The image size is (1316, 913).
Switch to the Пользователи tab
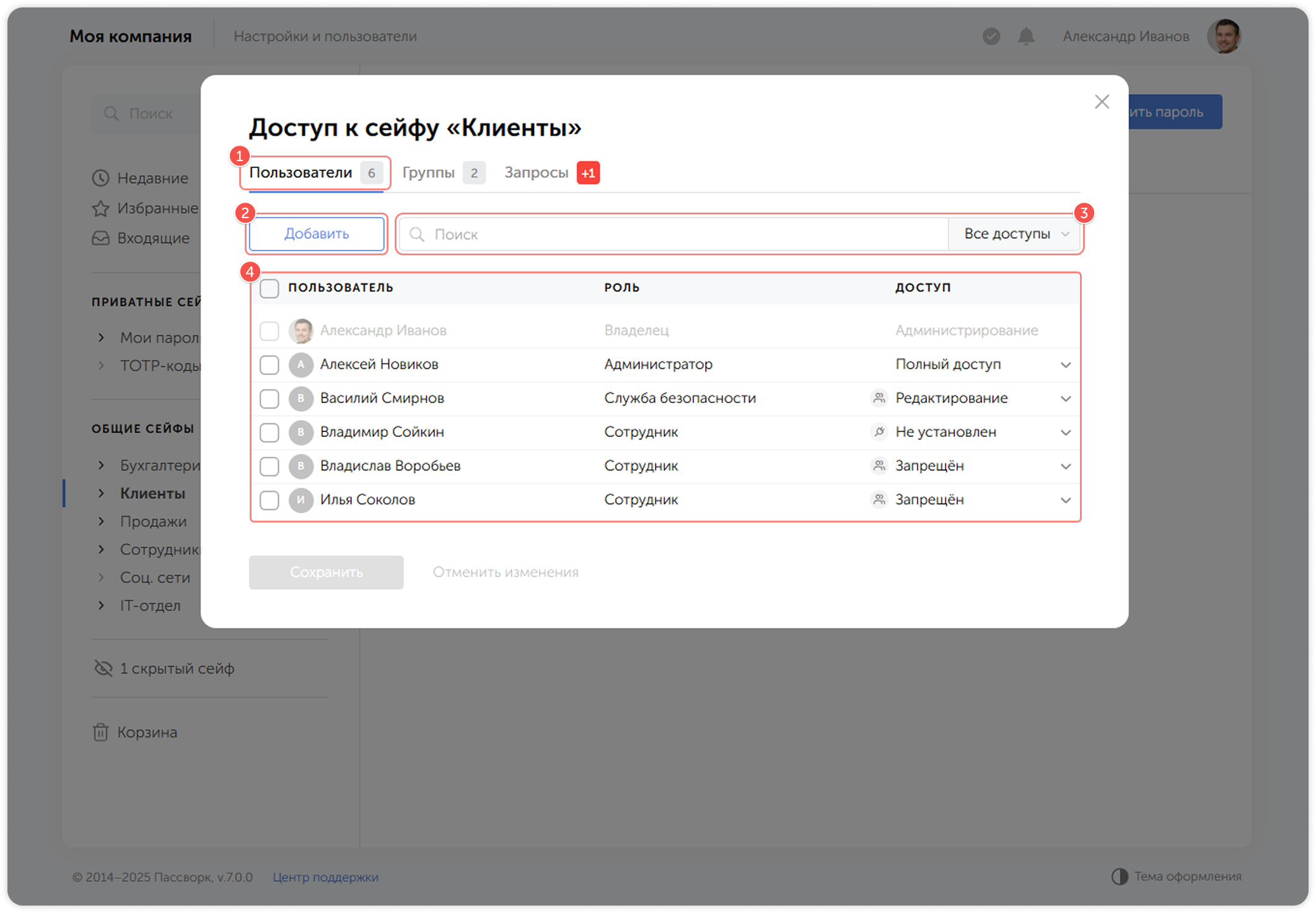click(x=315, y=173)
